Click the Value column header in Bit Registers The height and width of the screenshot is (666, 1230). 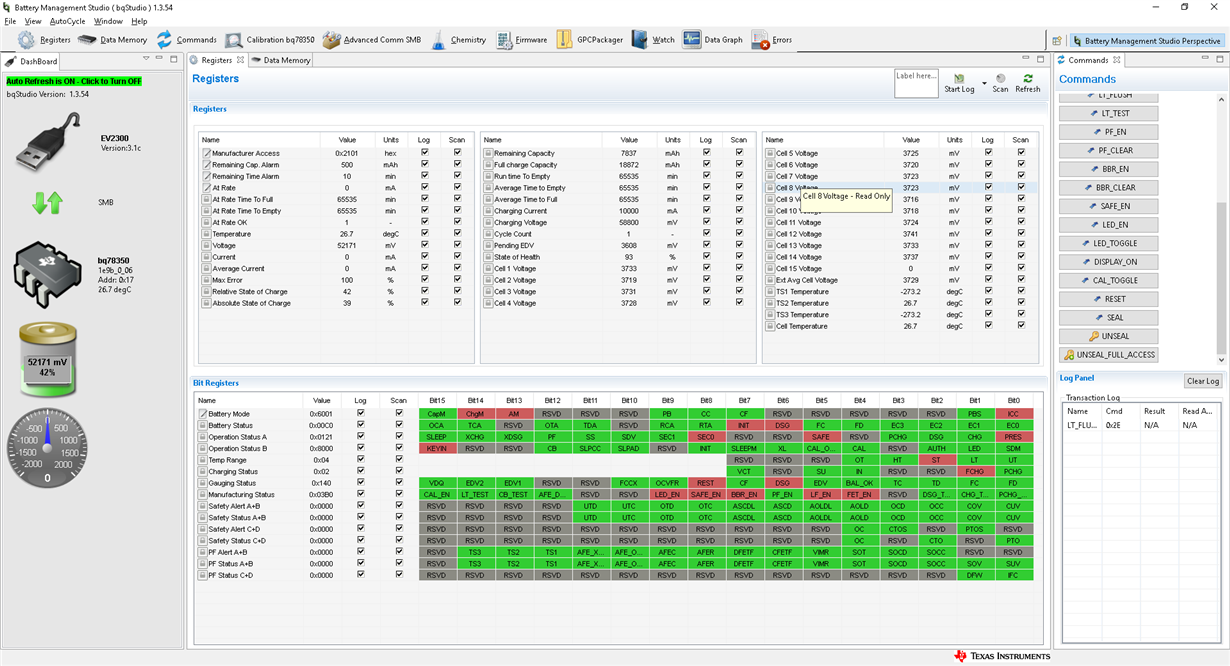pyautogui.click(x=321, y=400)
